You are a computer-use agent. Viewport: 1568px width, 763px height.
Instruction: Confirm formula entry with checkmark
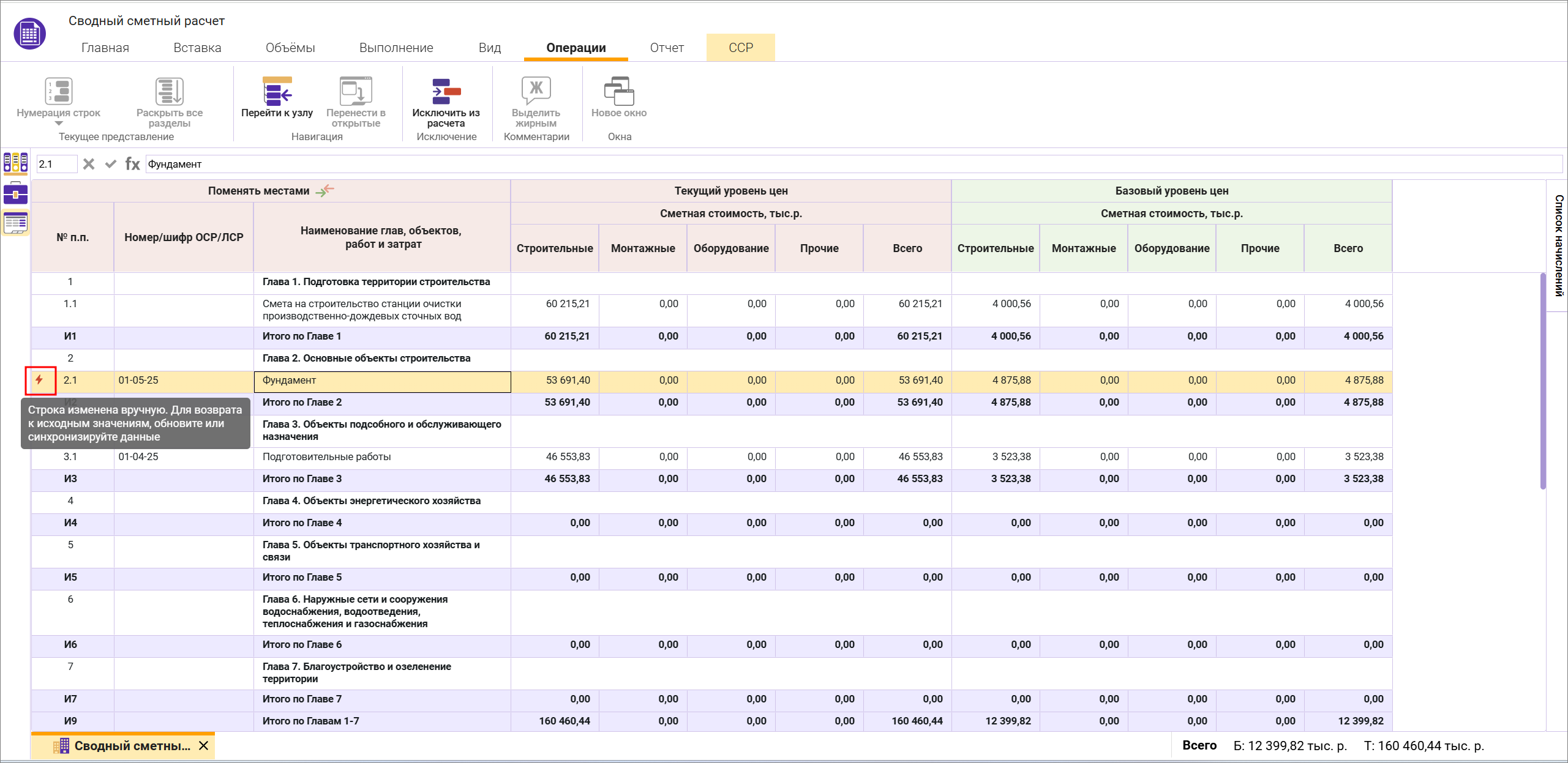[110, 164]
